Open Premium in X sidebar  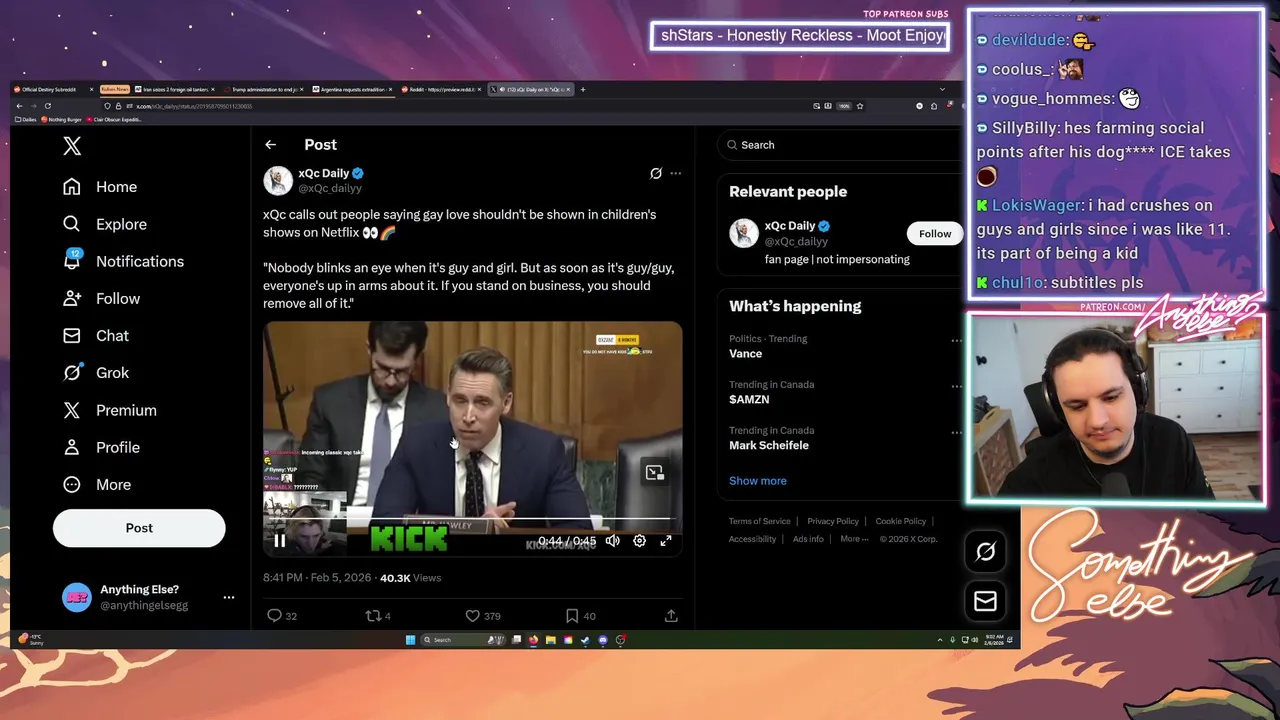pyautogui.click(x=110, y=410)
